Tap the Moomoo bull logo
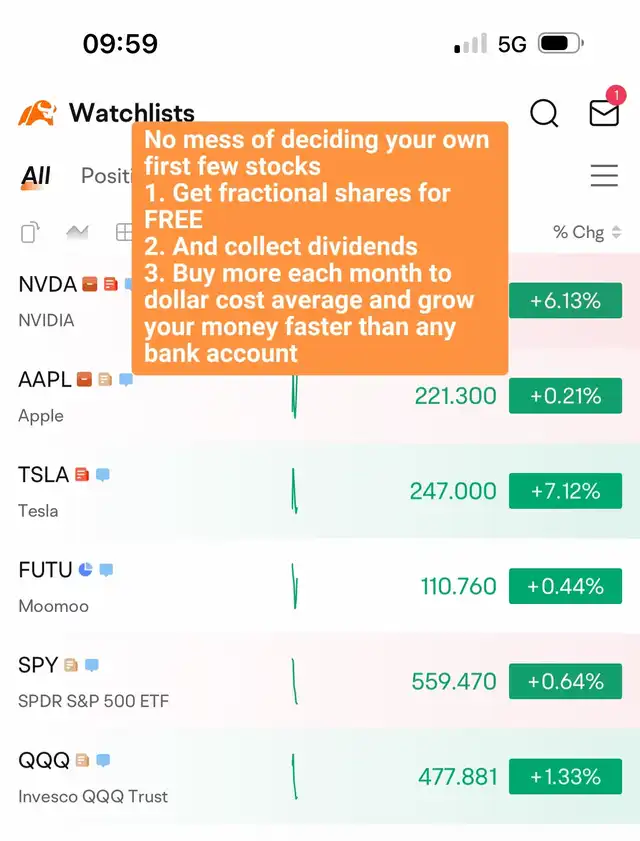Image resolution: width=640 pixels, height=841 pixels. 37,113
